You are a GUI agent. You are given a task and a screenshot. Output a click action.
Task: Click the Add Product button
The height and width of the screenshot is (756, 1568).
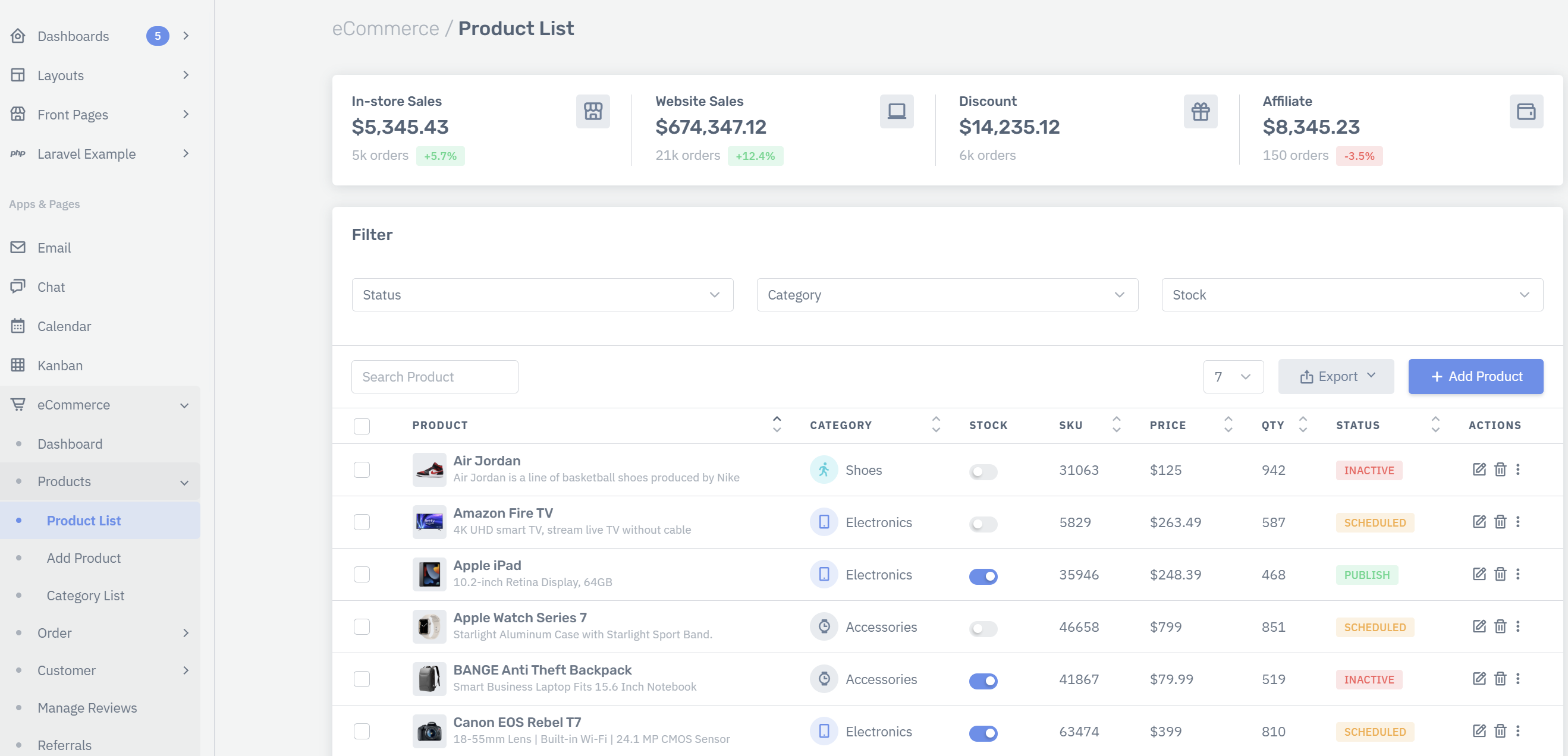(x=1475, y=376)
